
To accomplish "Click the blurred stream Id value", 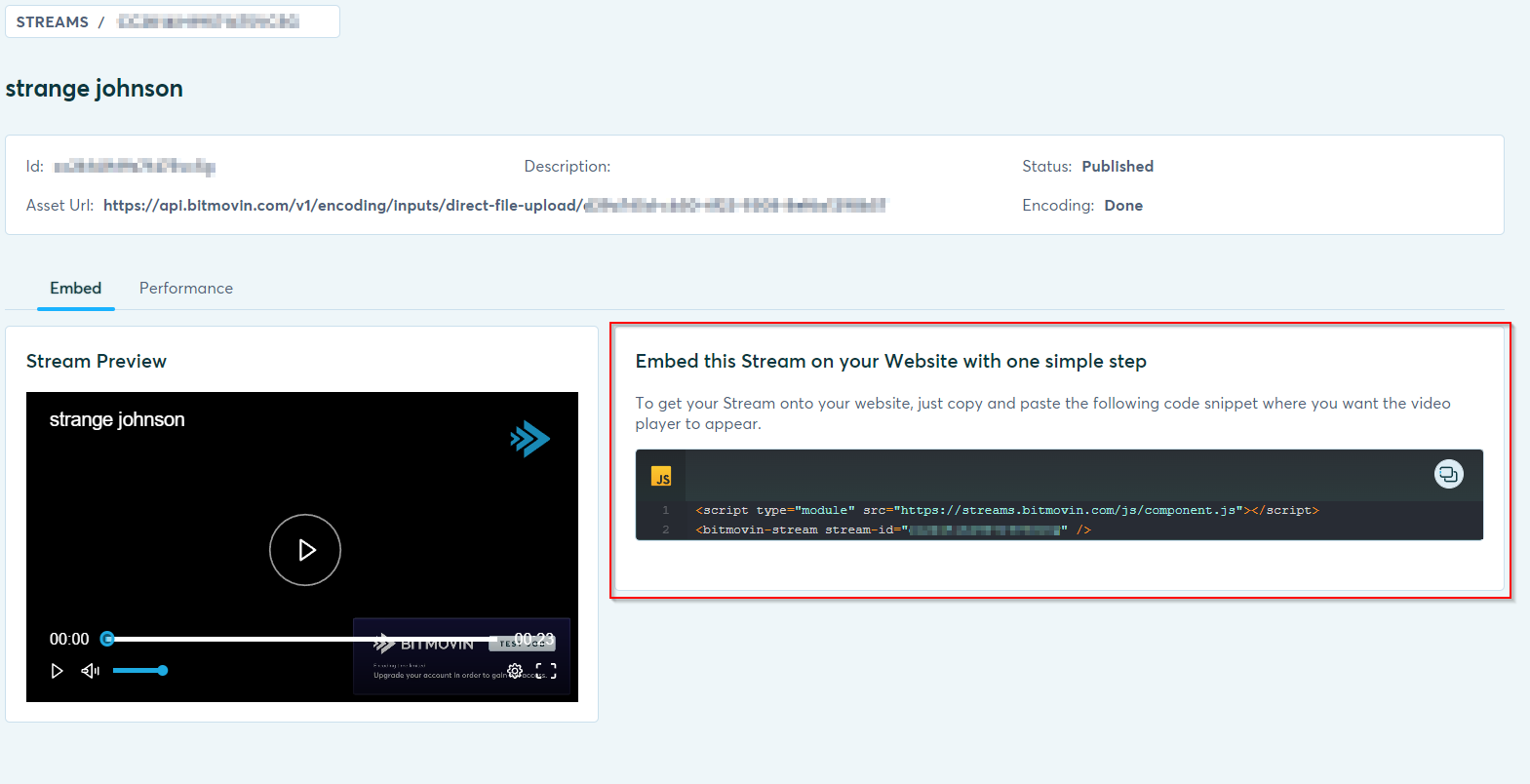I will coord(135,167).
